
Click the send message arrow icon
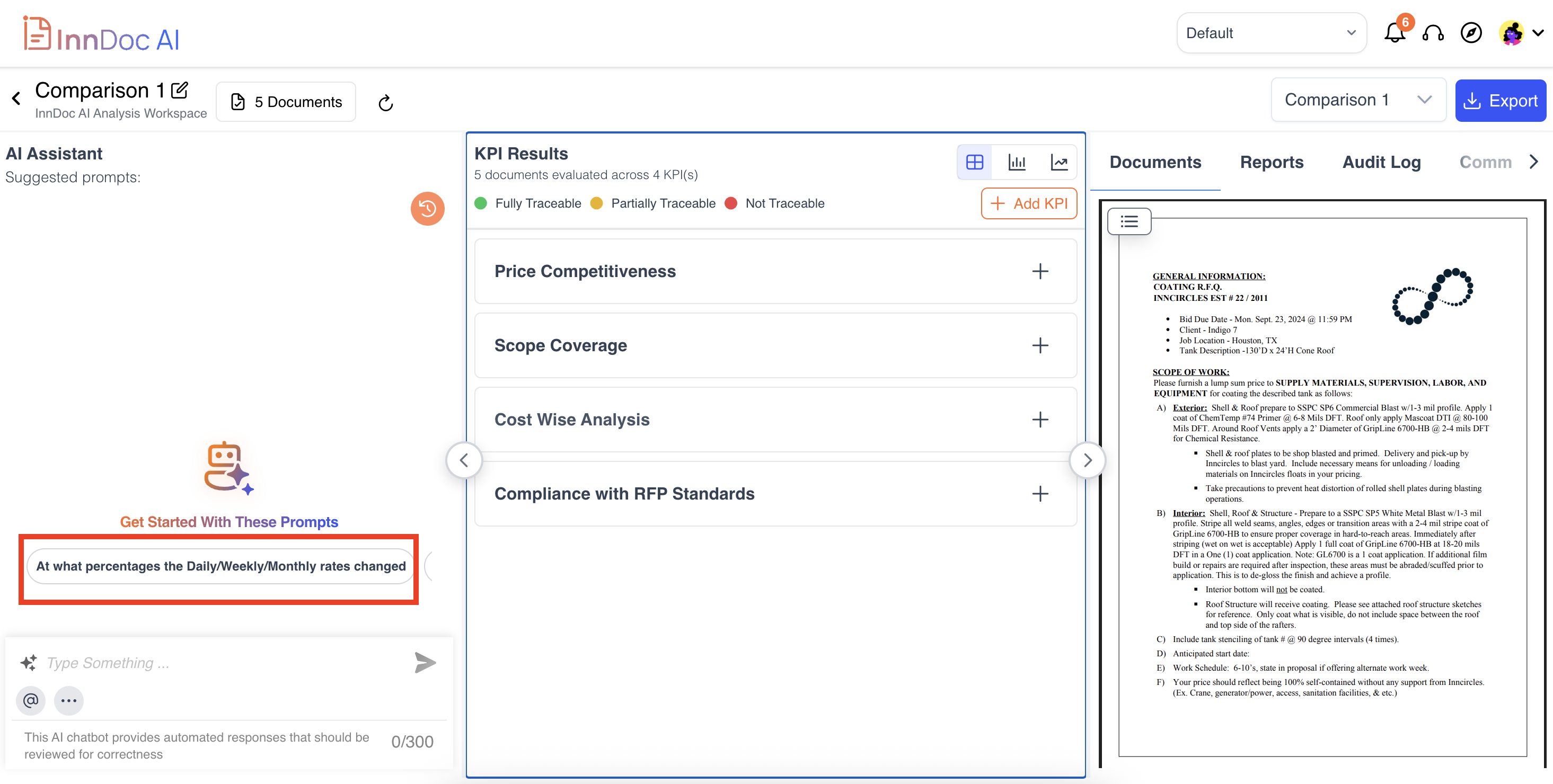click(425, 662)
